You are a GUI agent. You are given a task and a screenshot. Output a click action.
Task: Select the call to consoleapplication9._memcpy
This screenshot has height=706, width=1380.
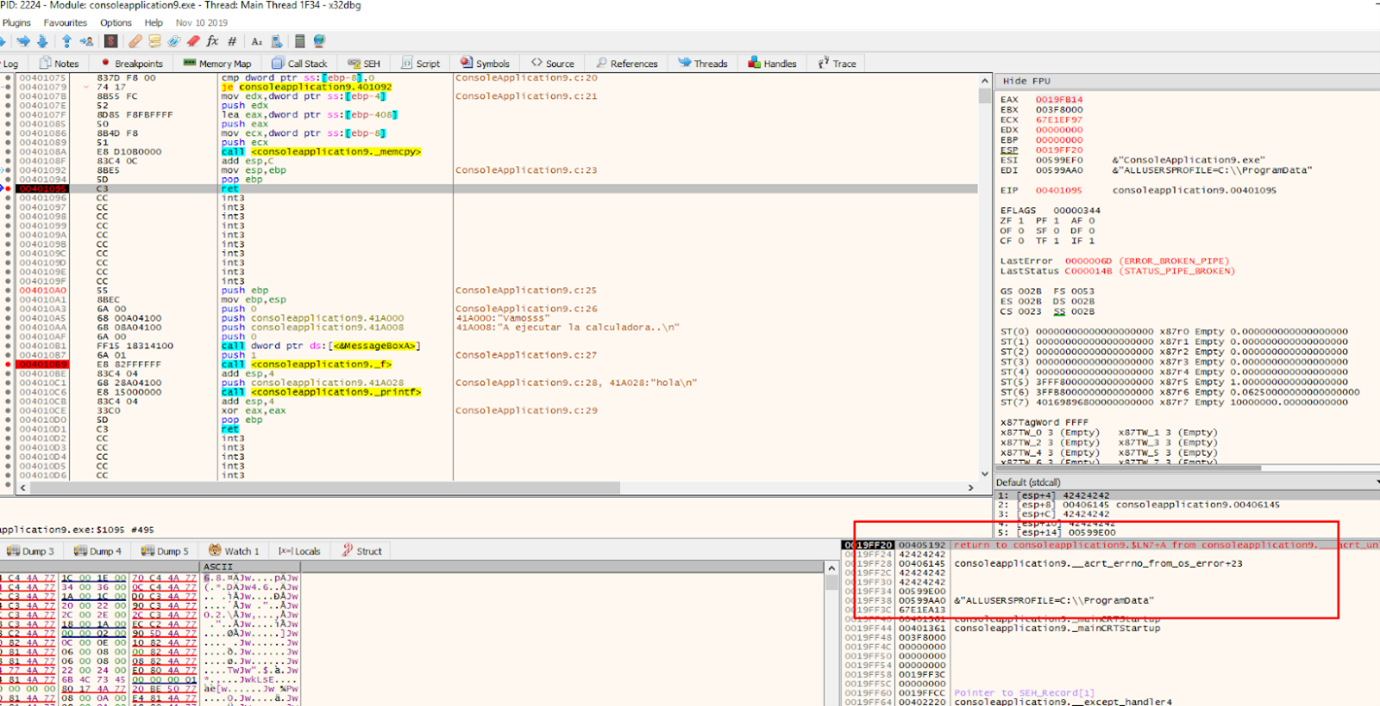tap(321, 152)
